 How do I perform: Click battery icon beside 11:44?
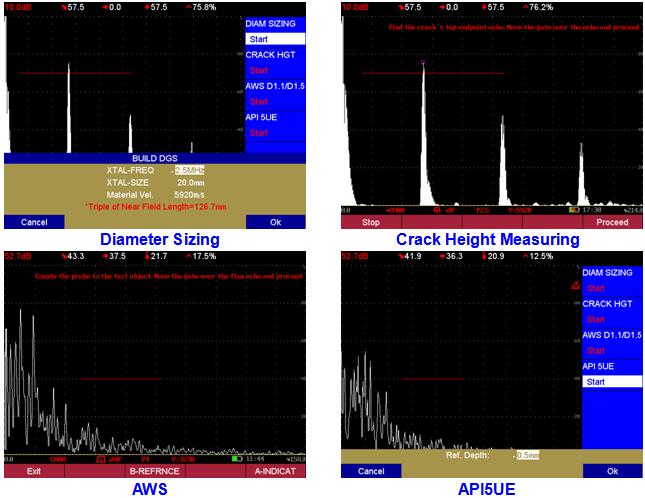pyautogui.click(x=237, y=459)
